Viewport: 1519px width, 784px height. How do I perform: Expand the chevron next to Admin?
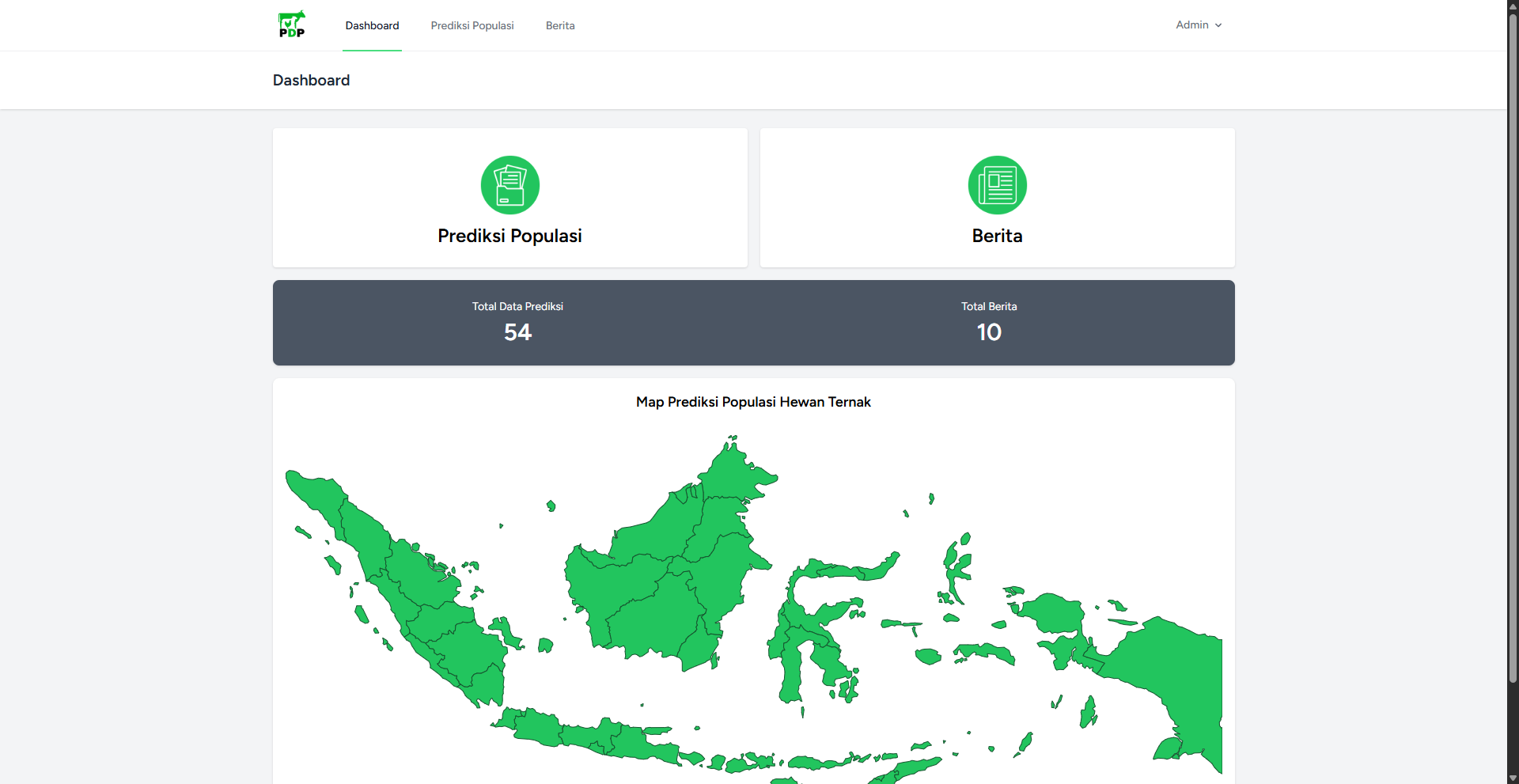(x=1218, y=25)
